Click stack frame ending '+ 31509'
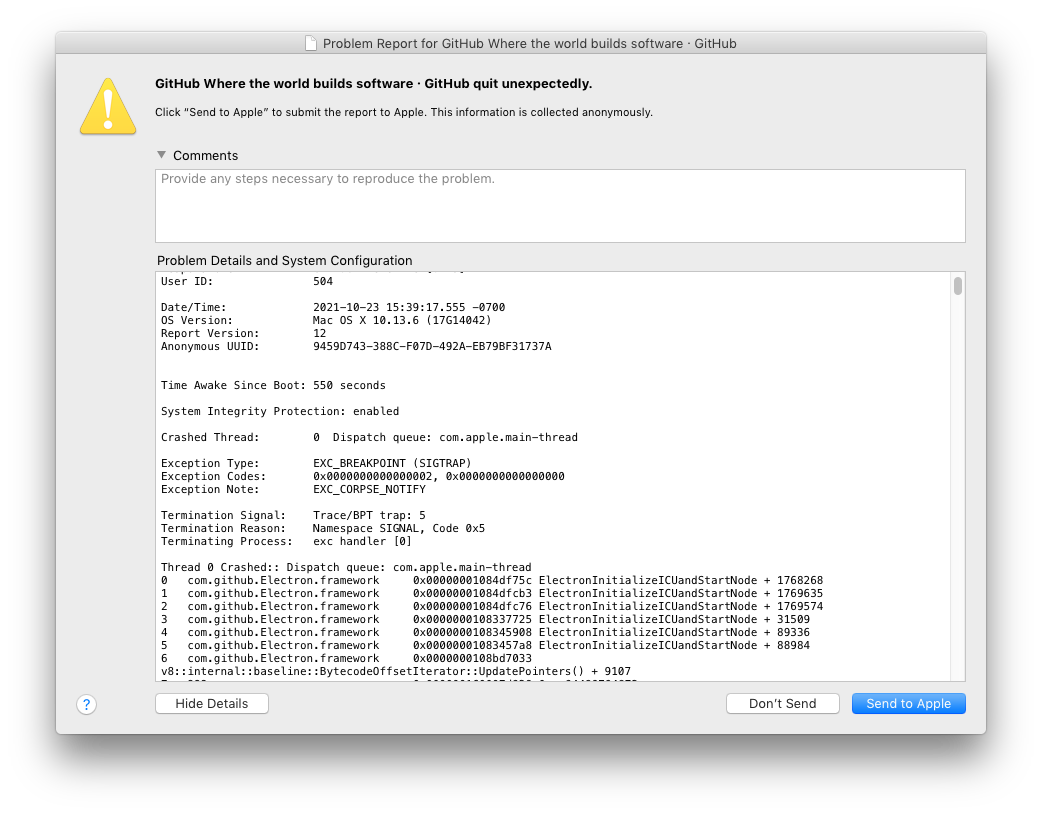 pos(485,619)
